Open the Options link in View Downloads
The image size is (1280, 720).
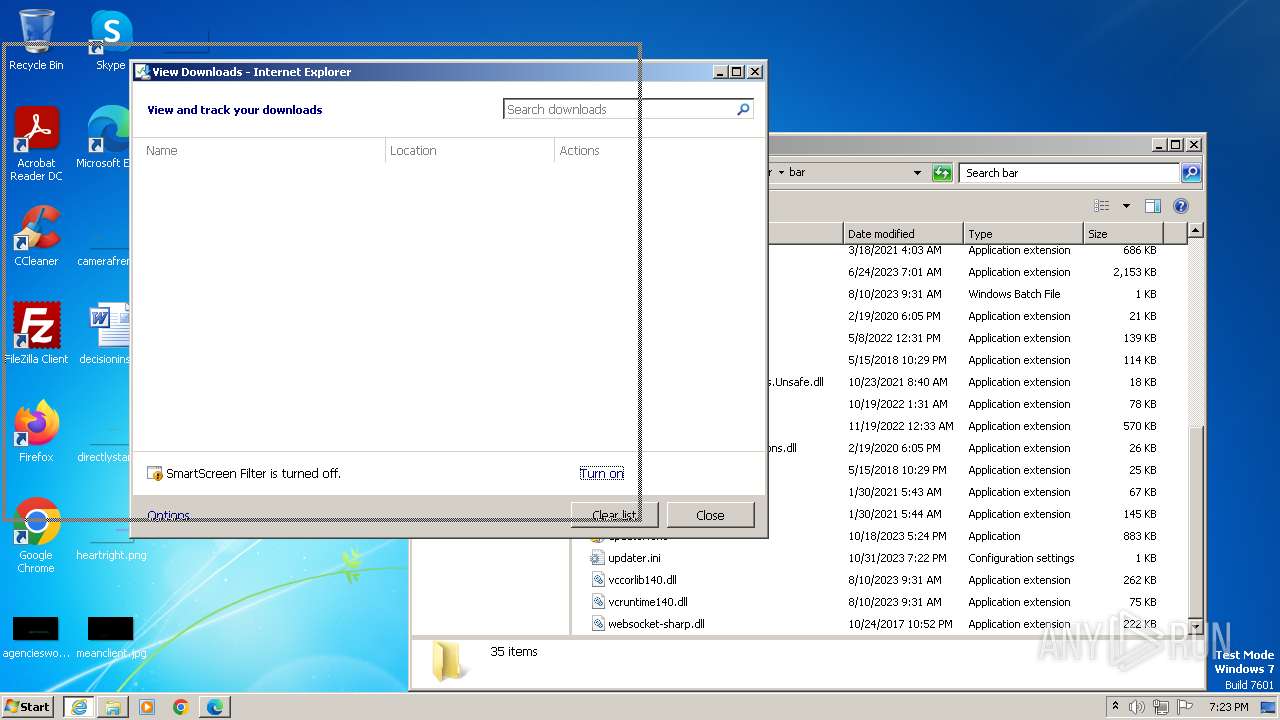tap(168, 516)
